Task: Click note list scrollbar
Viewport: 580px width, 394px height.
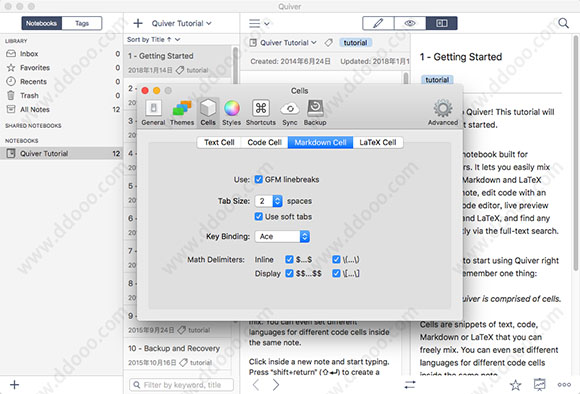Action: pyautogui.click(x=235, y=65)
